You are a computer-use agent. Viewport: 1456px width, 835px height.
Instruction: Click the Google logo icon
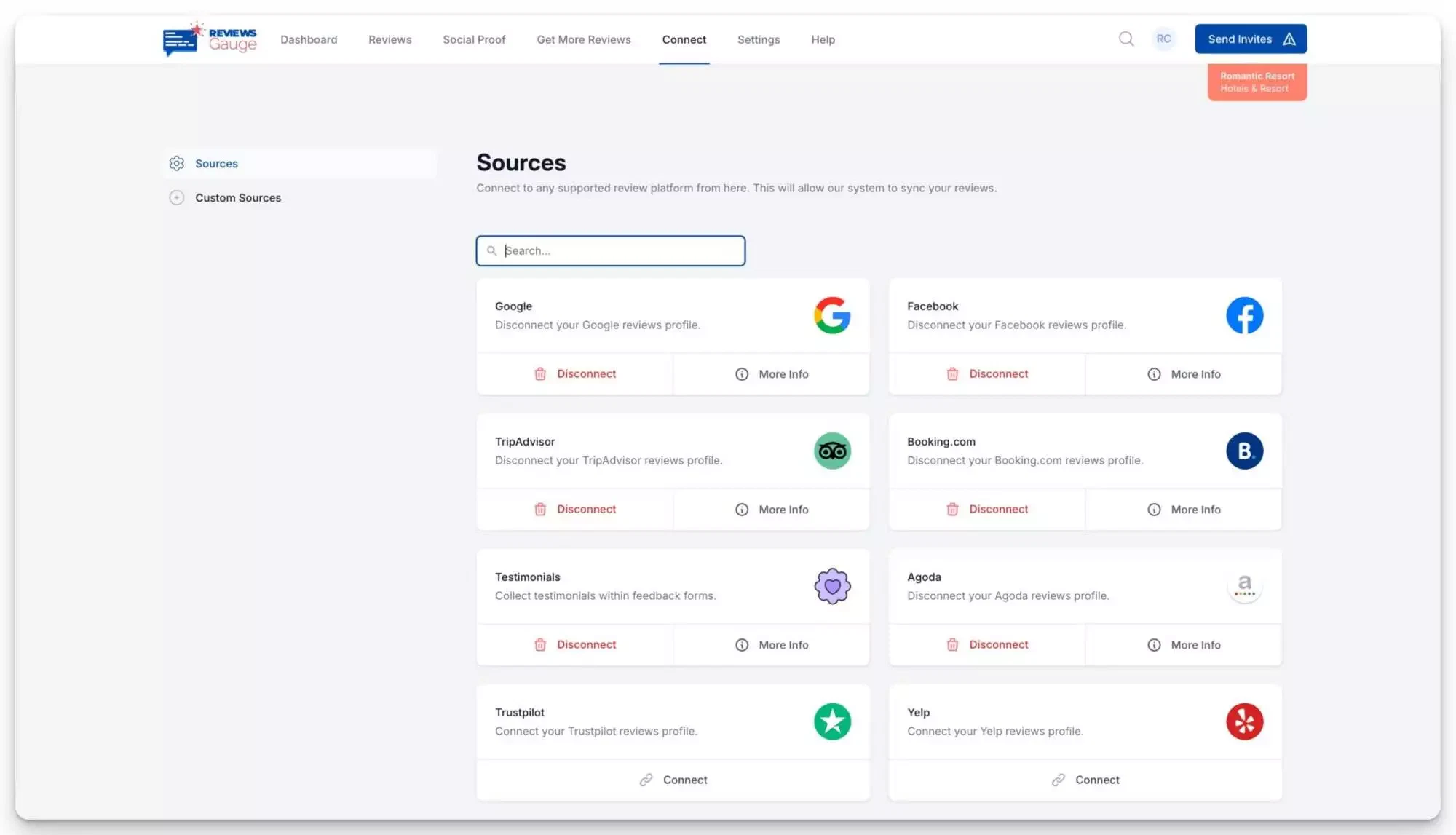point(832,315)
